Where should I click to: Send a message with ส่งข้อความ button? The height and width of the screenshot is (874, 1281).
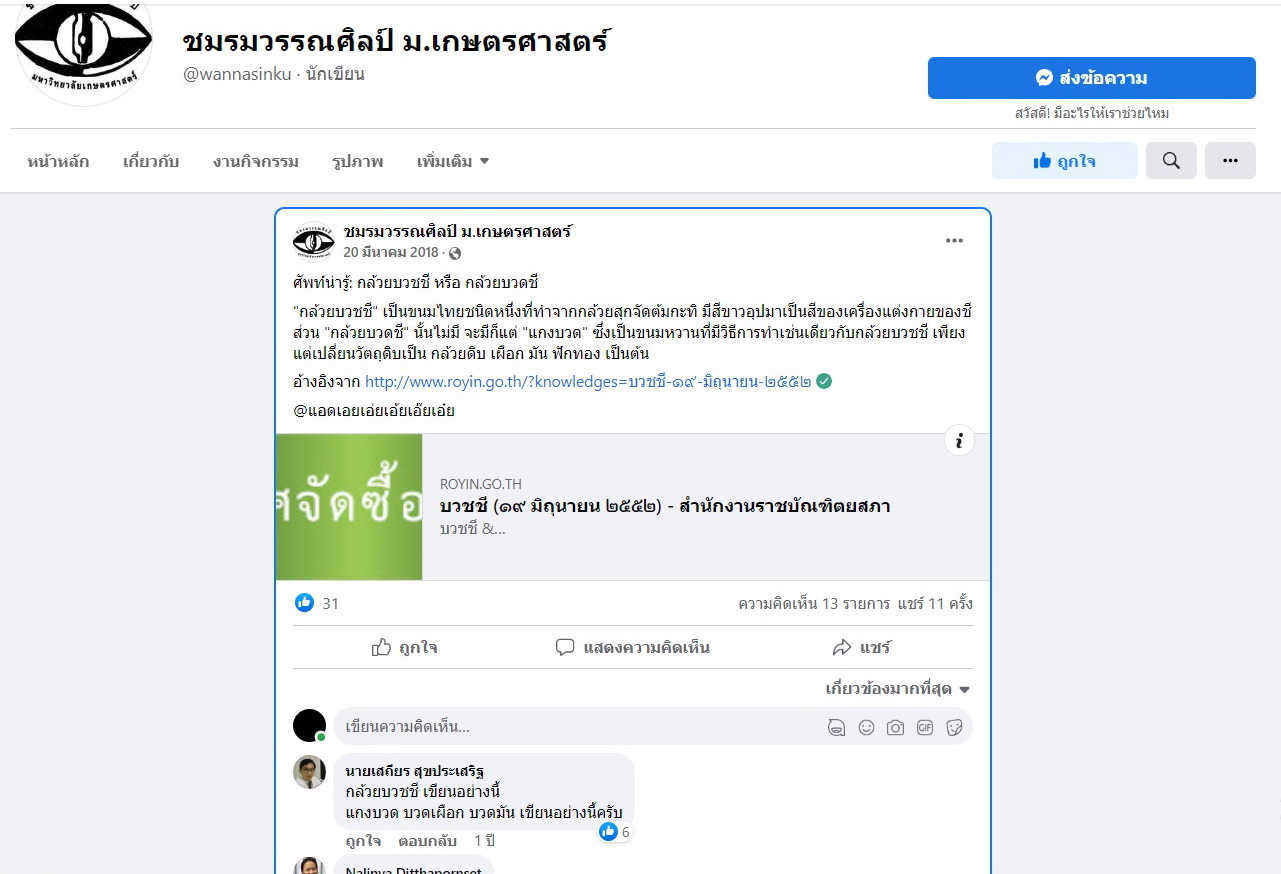(1091, 78)
